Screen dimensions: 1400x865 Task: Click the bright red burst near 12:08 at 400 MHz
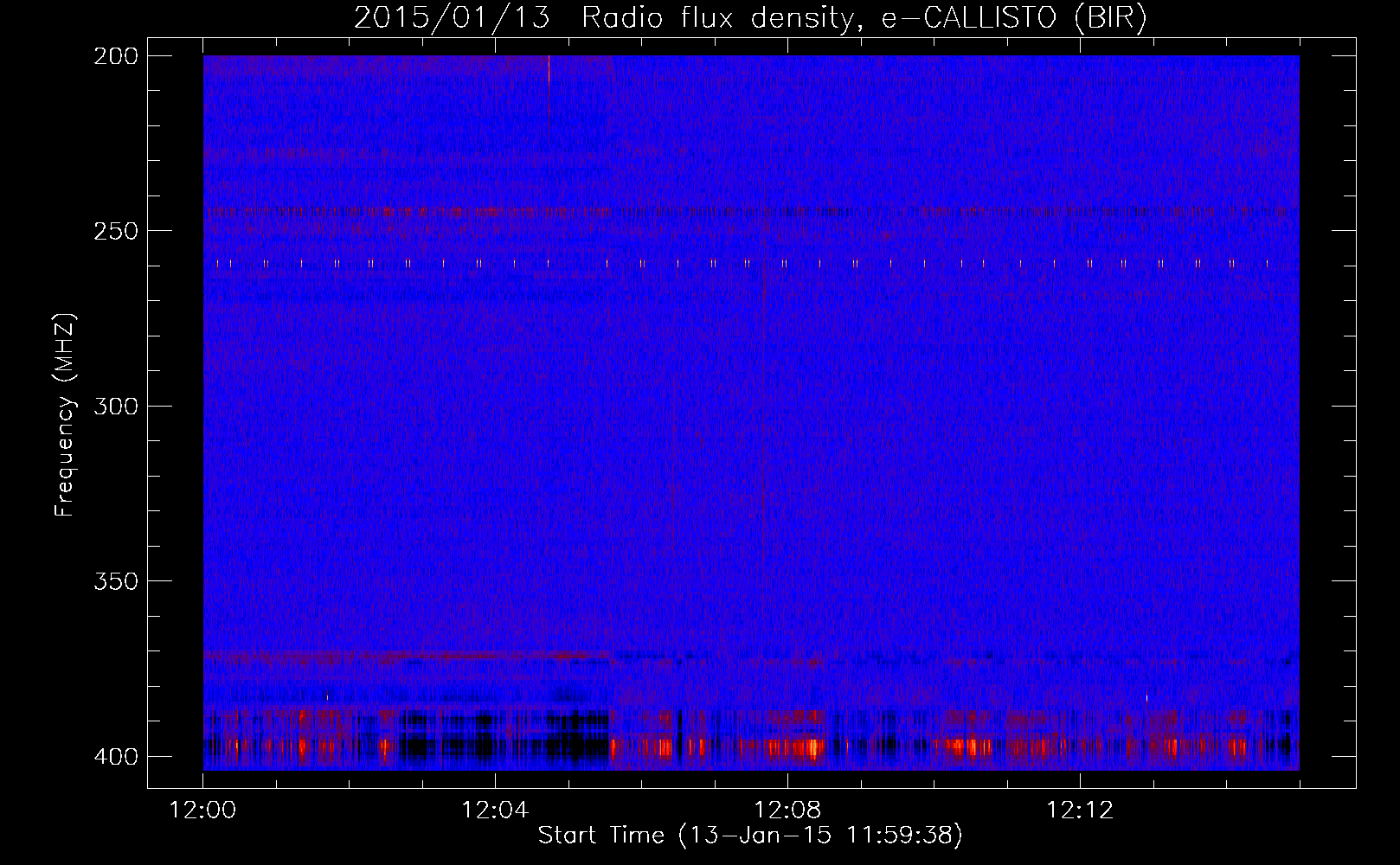811,747
